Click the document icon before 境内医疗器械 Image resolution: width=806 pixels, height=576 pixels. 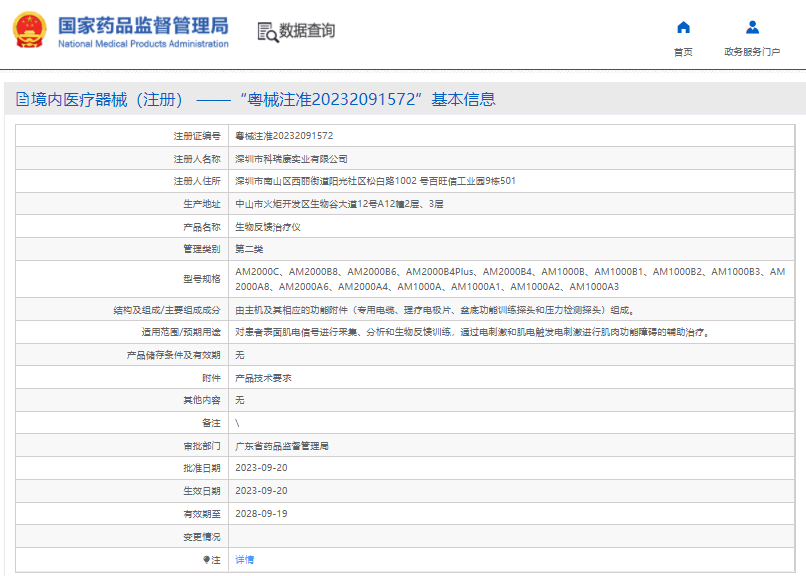coord(22,99)
